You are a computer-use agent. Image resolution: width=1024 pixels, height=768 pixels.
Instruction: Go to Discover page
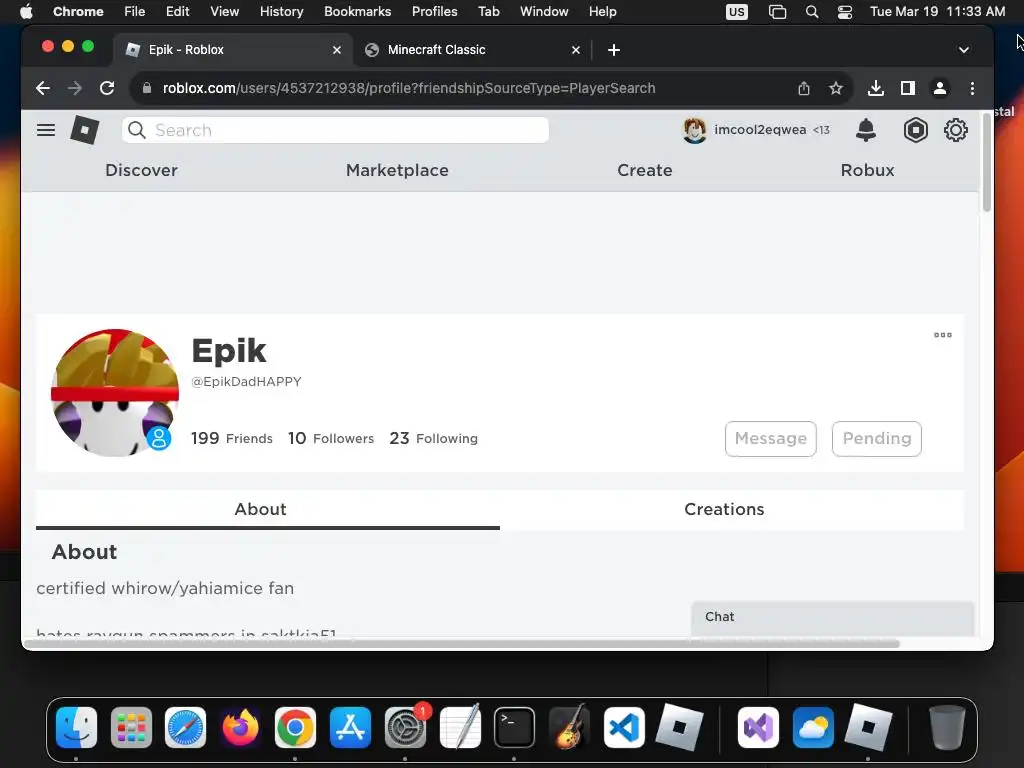pyautogui.click(x=142, y=170)
